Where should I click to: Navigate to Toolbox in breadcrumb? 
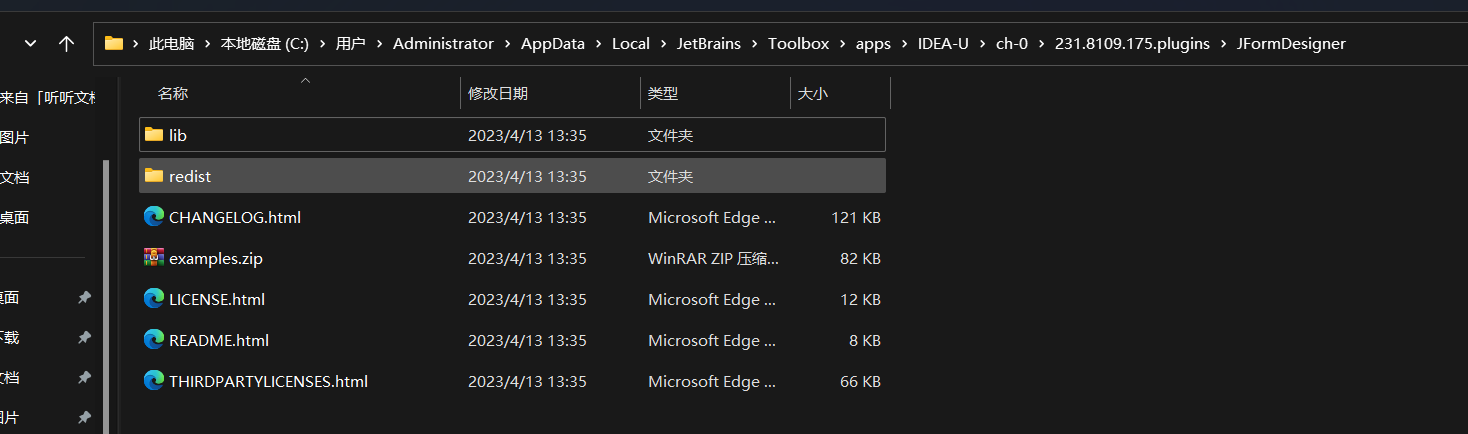click(798, 44)
